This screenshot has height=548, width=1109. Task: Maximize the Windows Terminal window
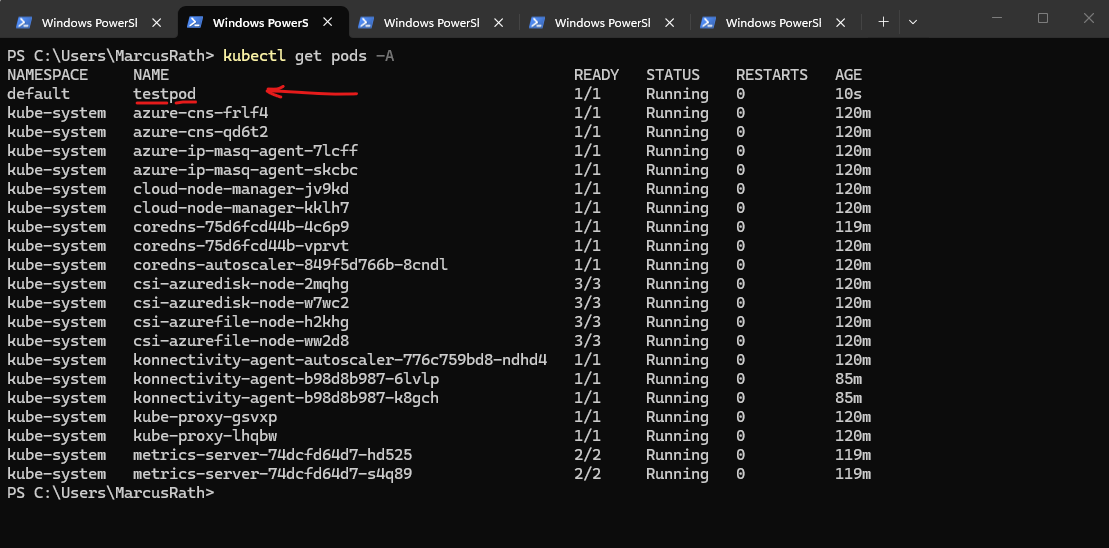pos(1043,18)
